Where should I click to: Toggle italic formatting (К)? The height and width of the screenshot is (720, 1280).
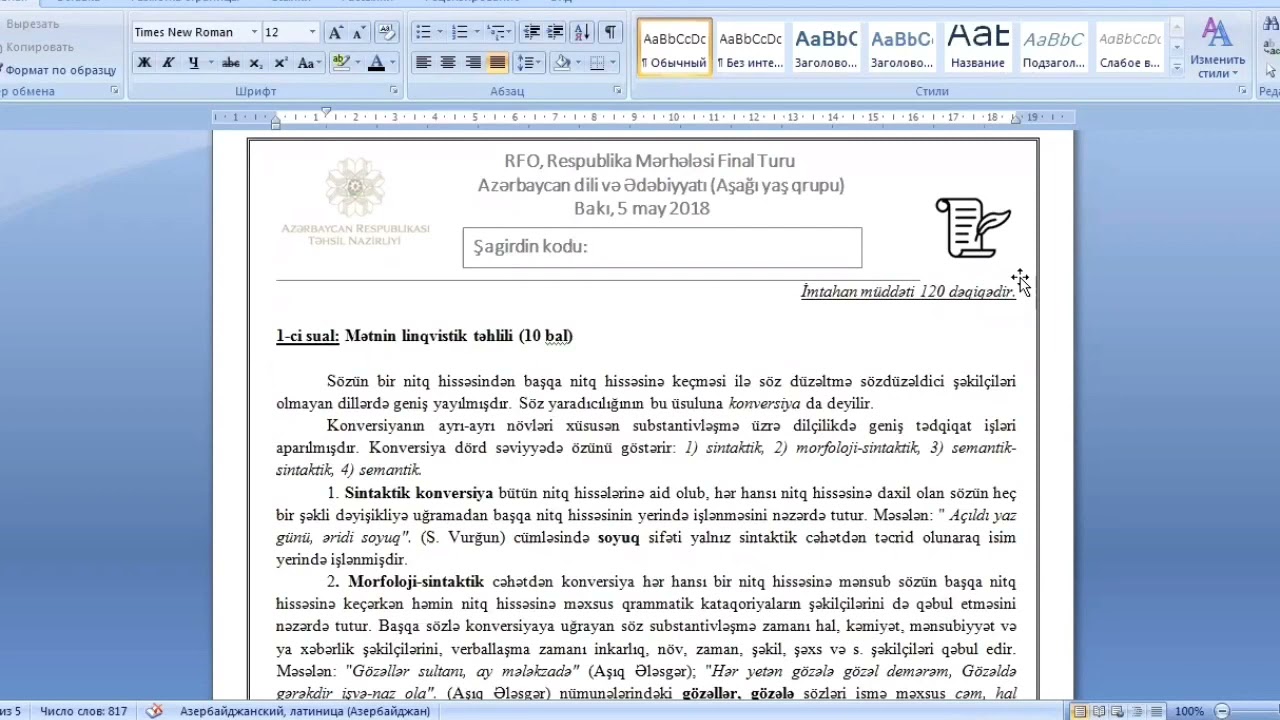(168, 63)
